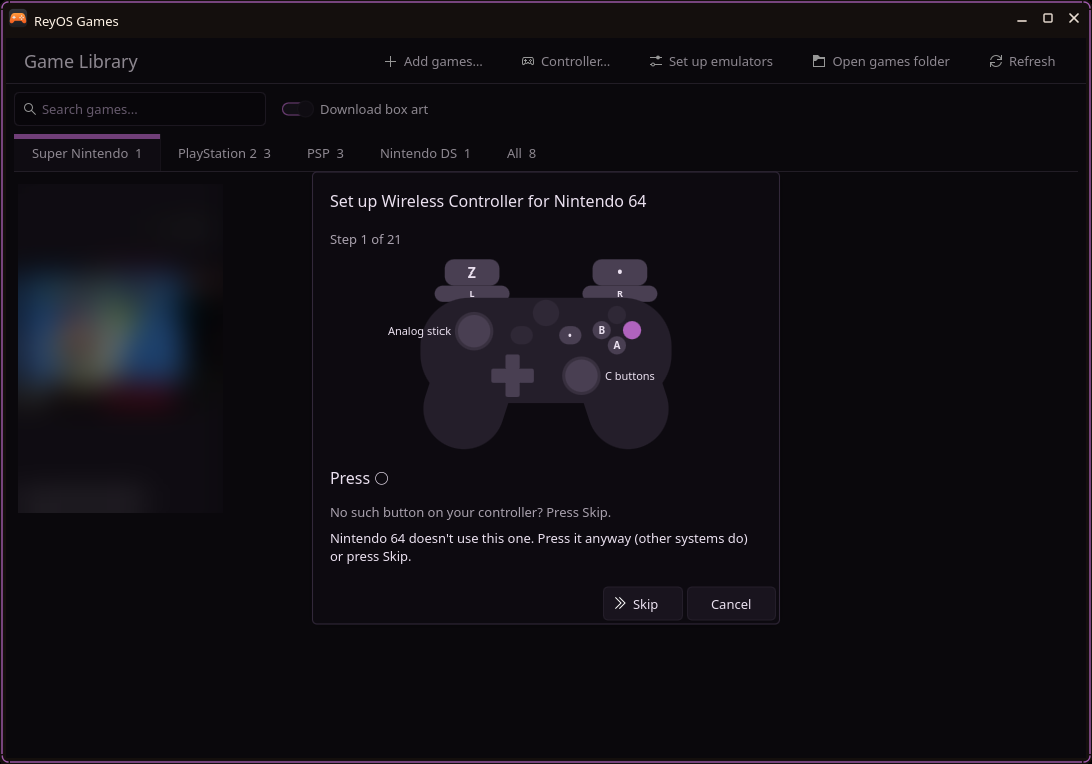Click the Step 1 of 21 text
The image size is (1092, 764).
coord(365,240)
